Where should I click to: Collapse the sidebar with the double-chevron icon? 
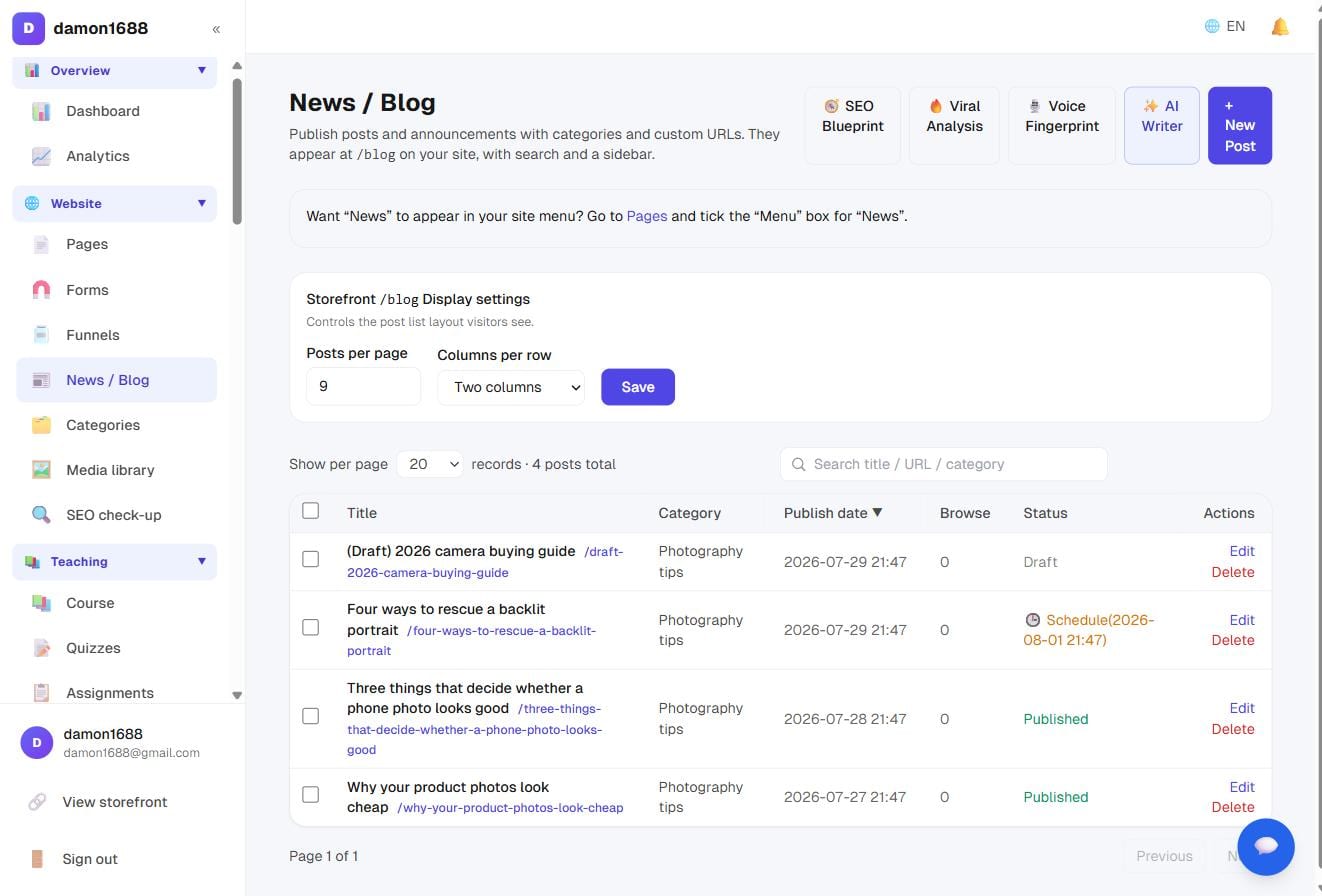coord(216,29)
